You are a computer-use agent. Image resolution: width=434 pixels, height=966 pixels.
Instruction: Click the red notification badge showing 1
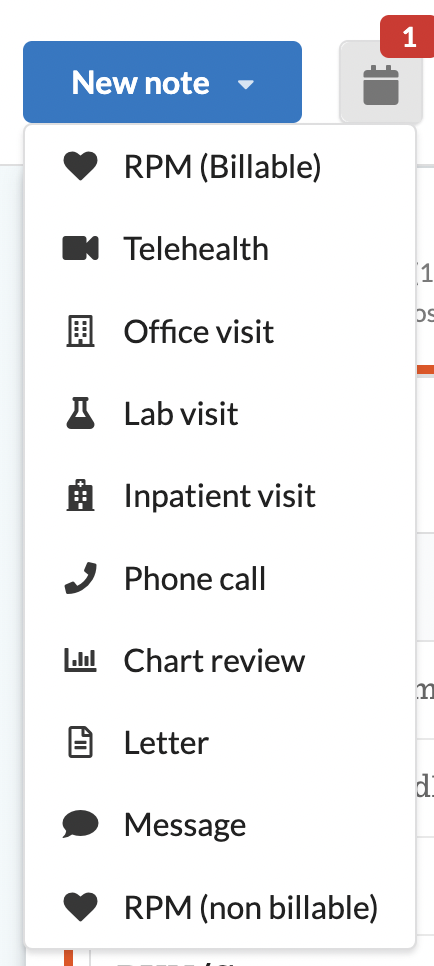tap(408, 37)
